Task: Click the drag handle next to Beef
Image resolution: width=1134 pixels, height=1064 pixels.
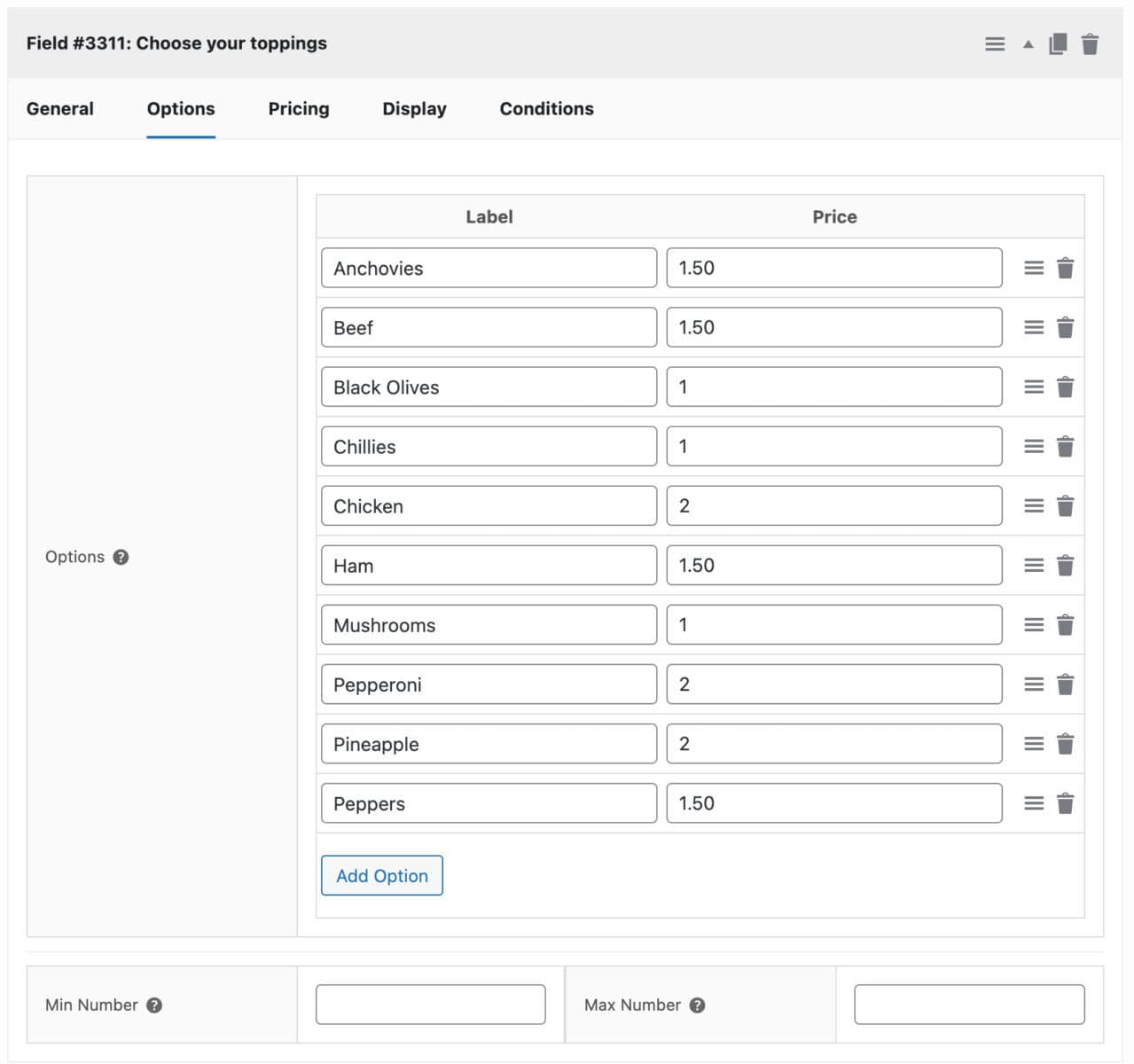Action: (x=1033, y=327)
